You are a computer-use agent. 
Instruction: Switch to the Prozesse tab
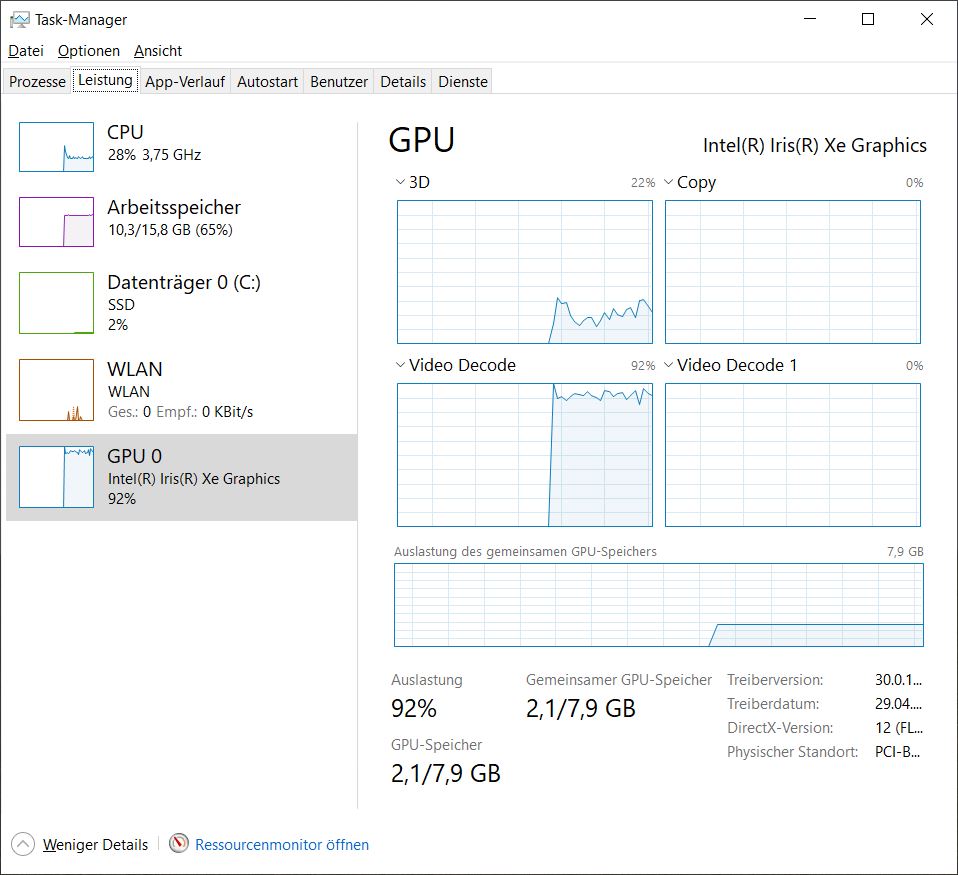[x=37, y=82]
